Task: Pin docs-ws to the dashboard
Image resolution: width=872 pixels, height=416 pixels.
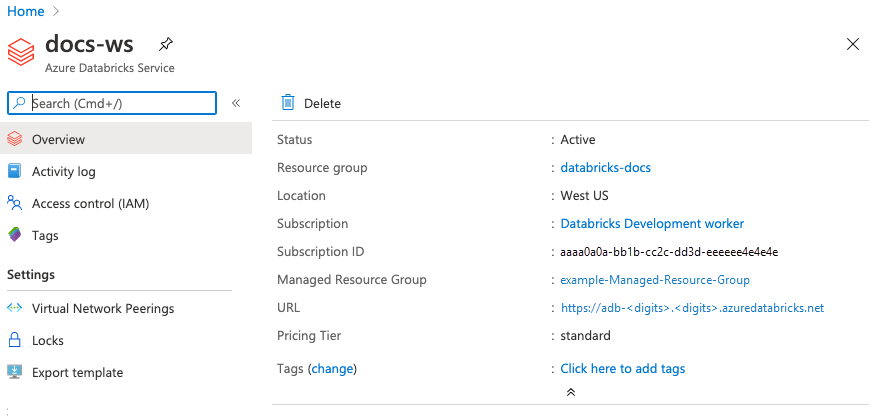Action: (165, 44)
